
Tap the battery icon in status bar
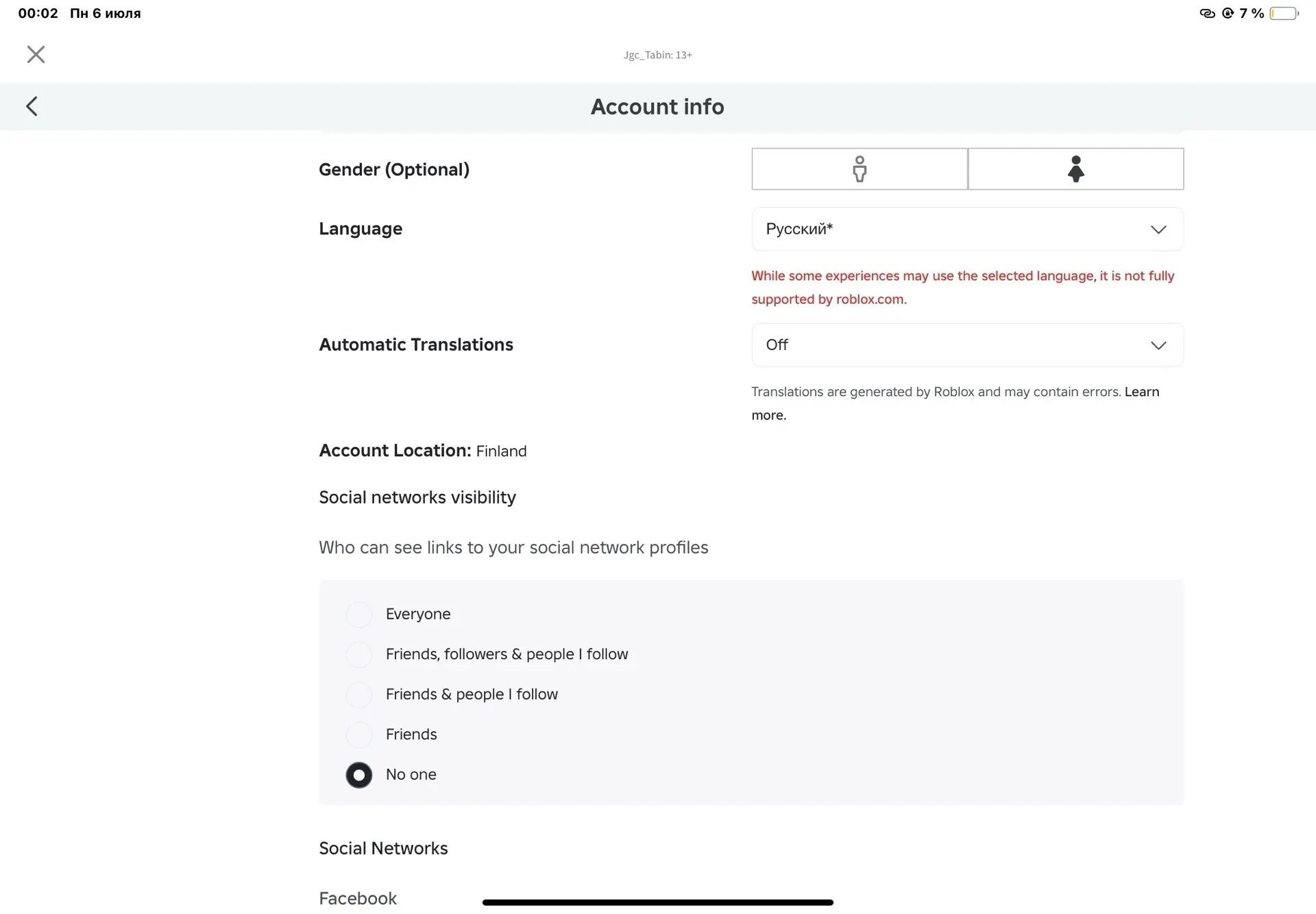(1284, 13)
